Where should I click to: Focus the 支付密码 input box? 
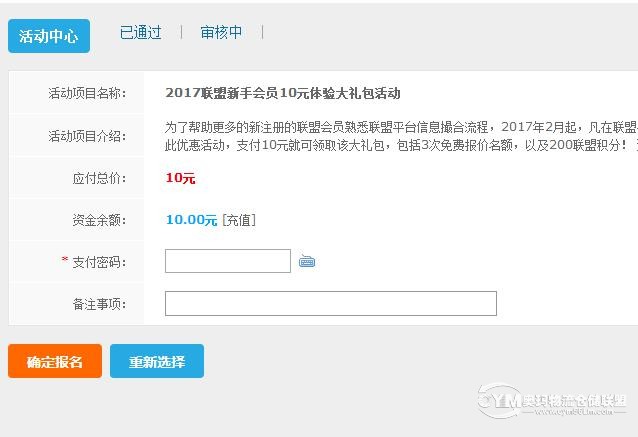(228, 261)
